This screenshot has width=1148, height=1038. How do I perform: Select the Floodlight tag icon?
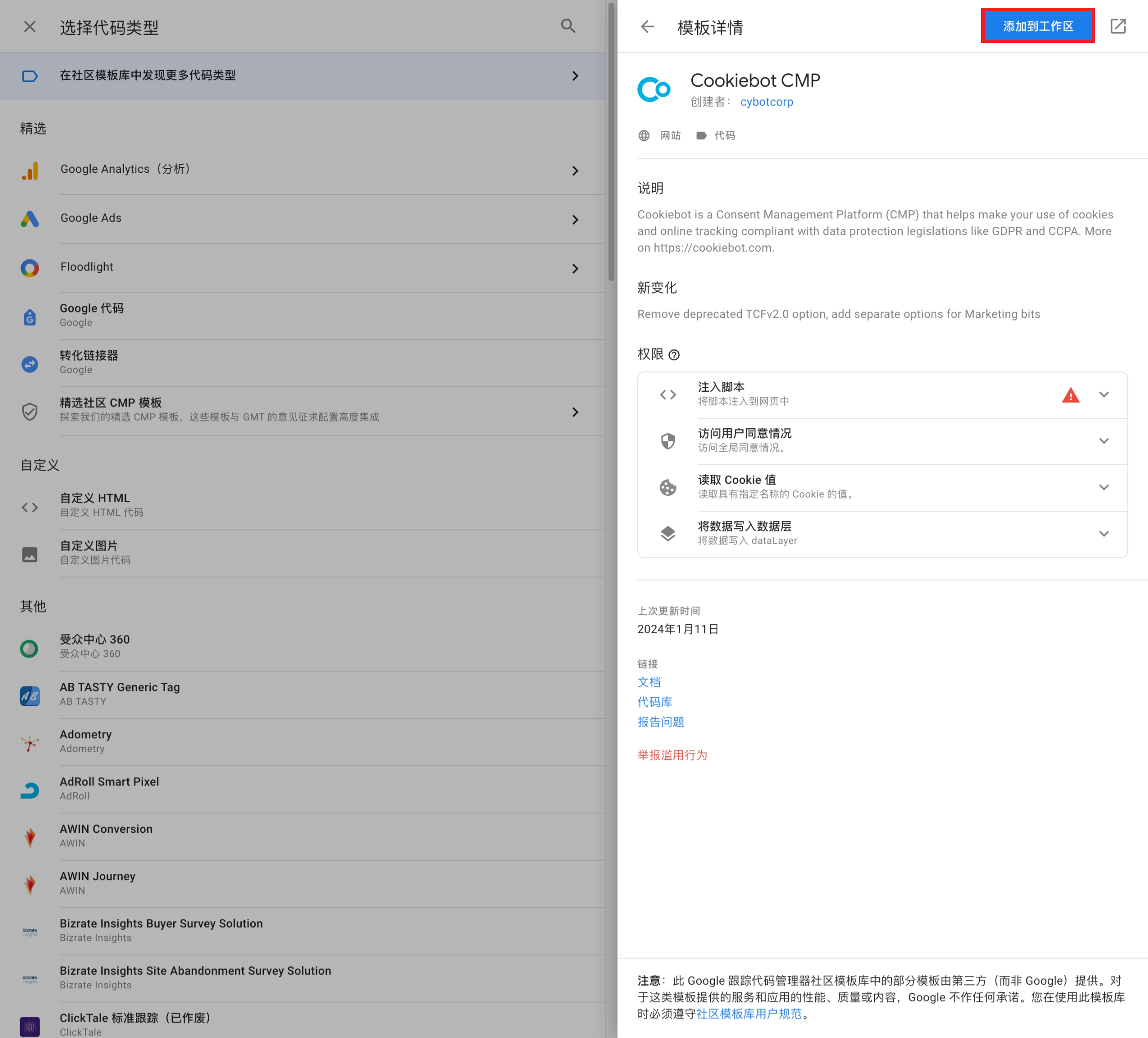click(30, 268)
